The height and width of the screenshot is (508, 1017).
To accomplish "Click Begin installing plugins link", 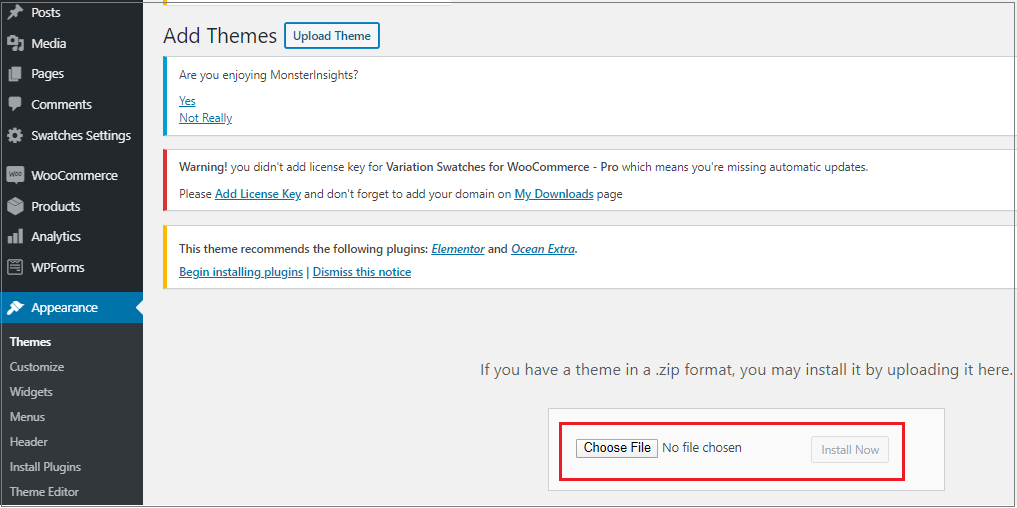I will 241,272.
